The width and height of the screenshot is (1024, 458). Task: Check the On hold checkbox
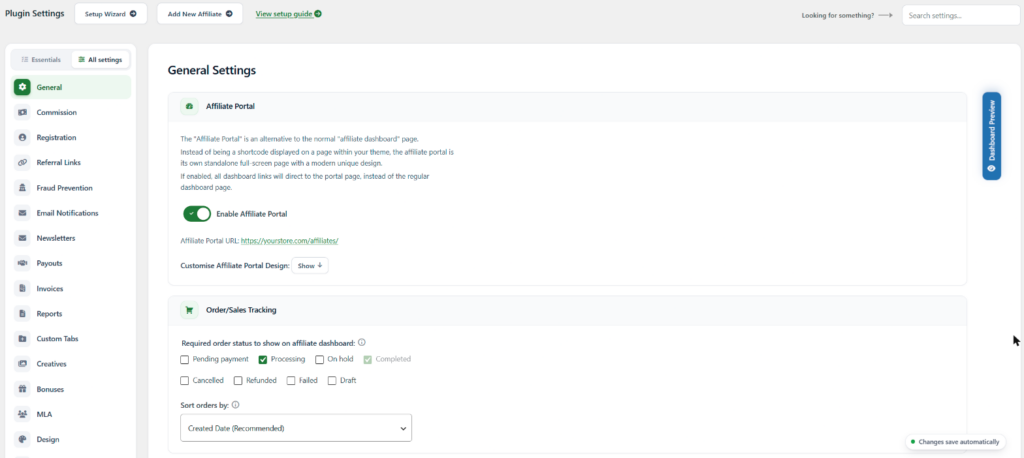click(x=319, y=359)
